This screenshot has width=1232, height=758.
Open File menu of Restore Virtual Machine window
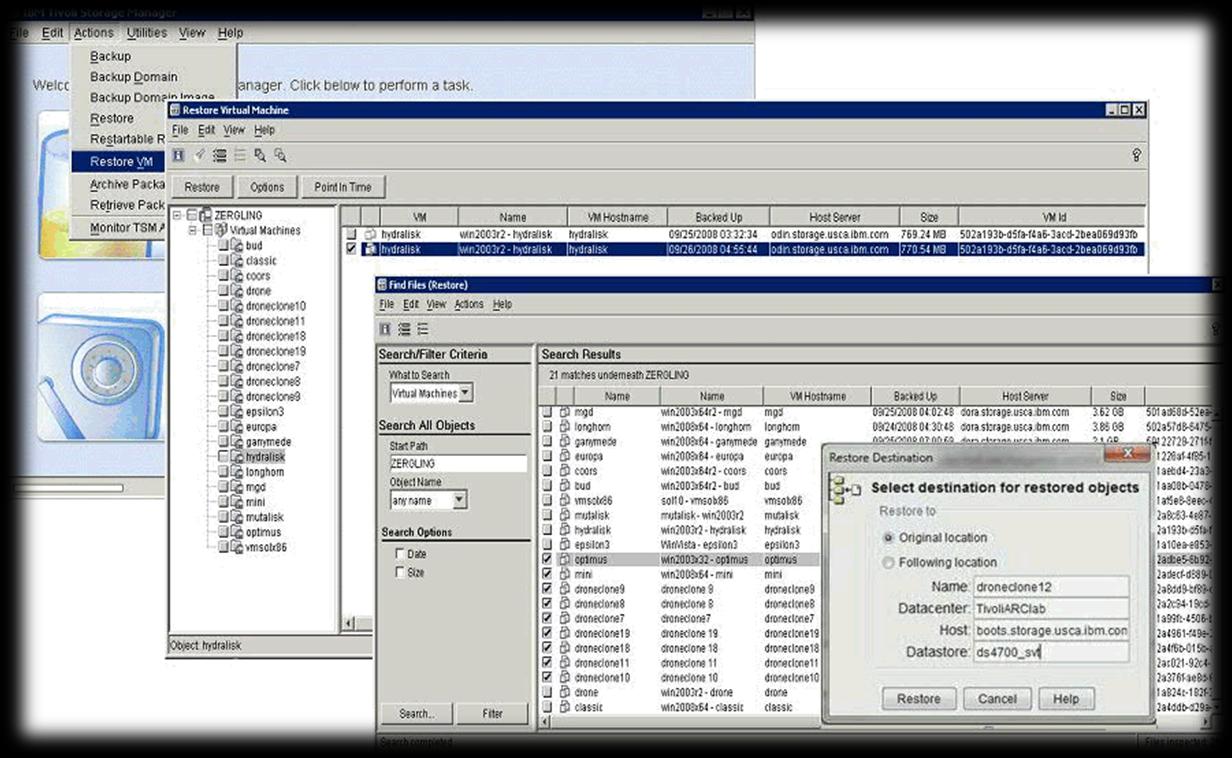(x=180, y=130)
